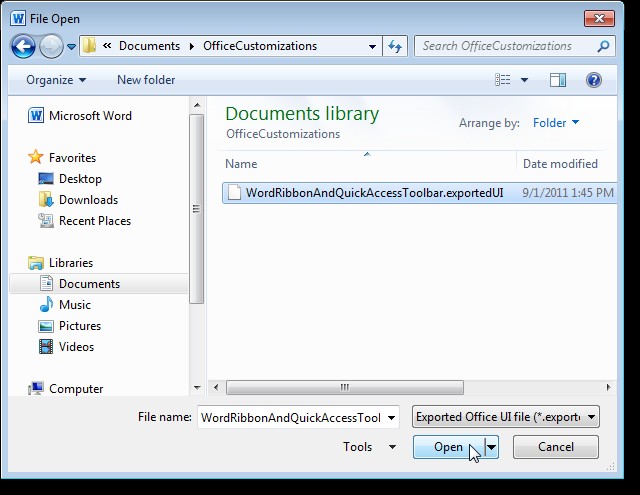
Task: Open the recent locations dropdown arrow
Action: point(71,47)
